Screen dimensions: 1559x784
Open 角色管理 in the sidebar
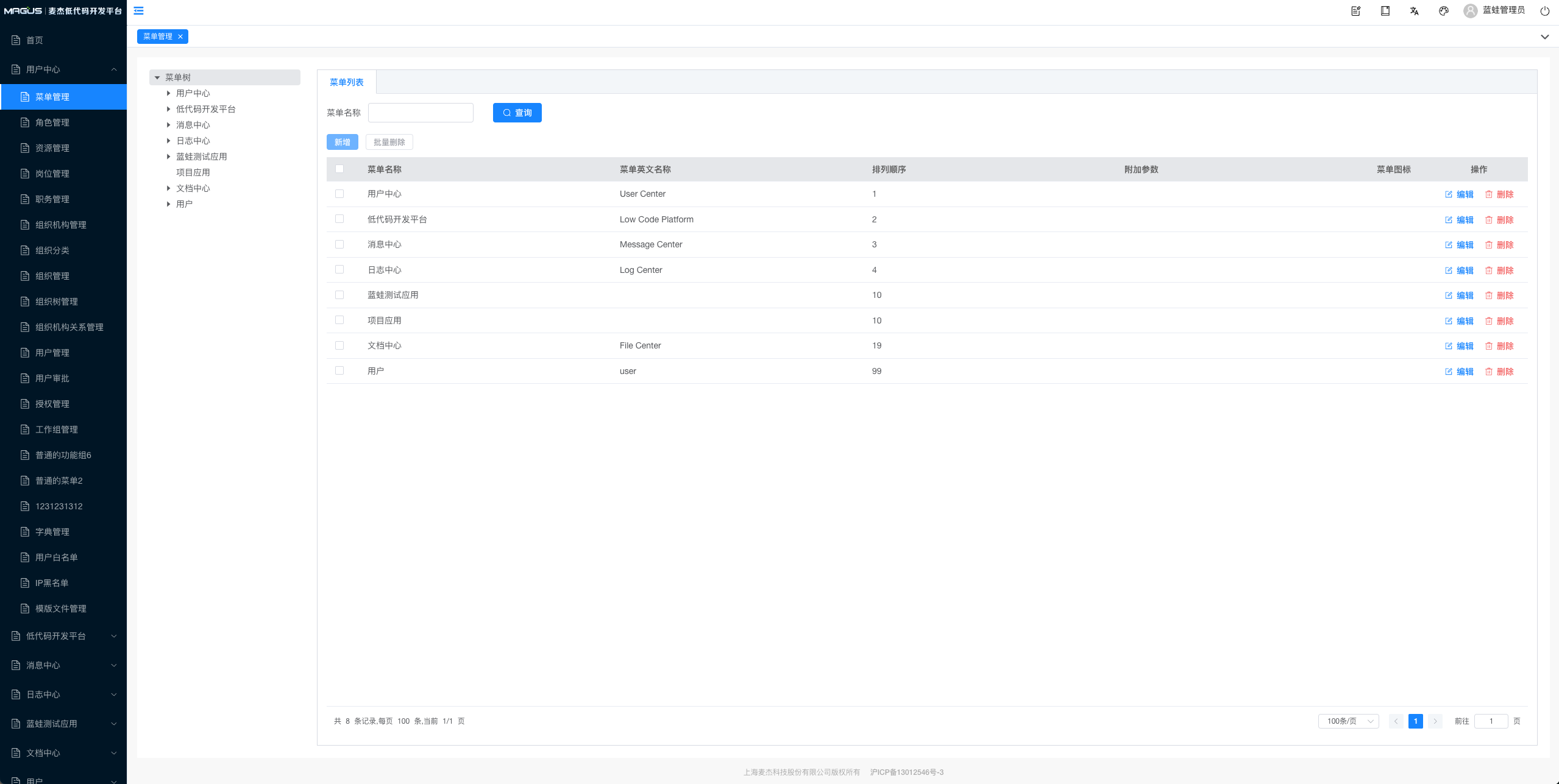click(x=63, y=122)
